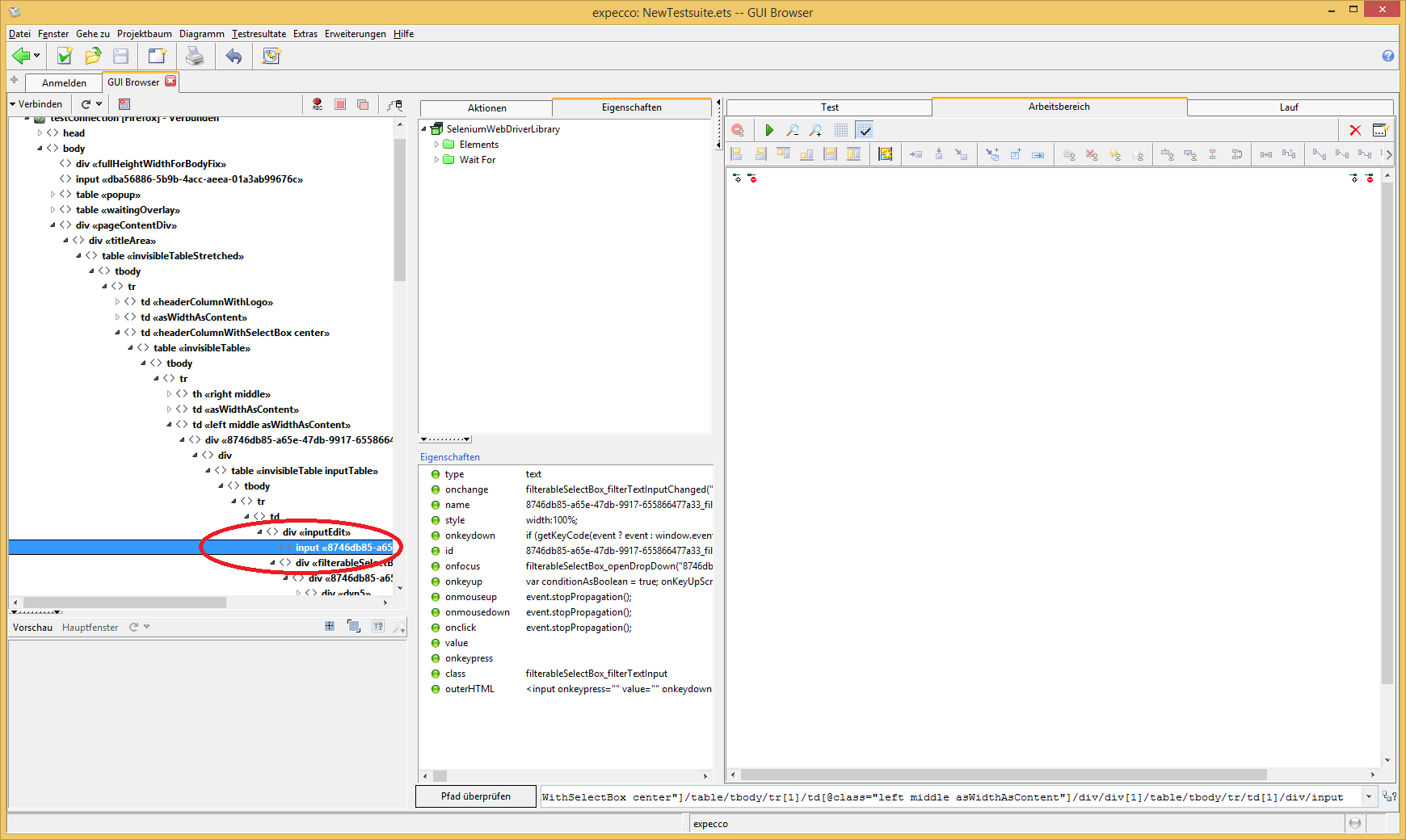This screenshot has width=1406, height=840.
Task: Open the Testresultate menu
Action: (x=259, y=34)
